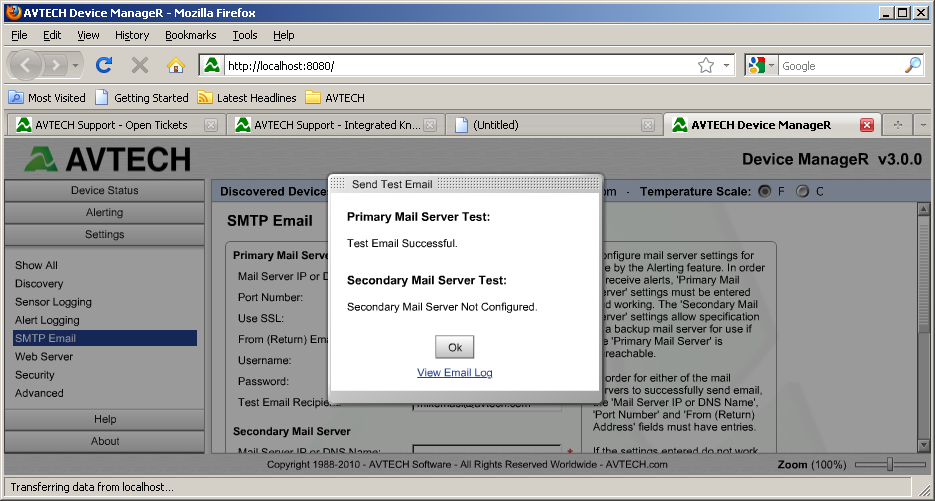Adjust the Zoom slider handle
This screenshot has height=501, width=935.
[x=890, y=464]
